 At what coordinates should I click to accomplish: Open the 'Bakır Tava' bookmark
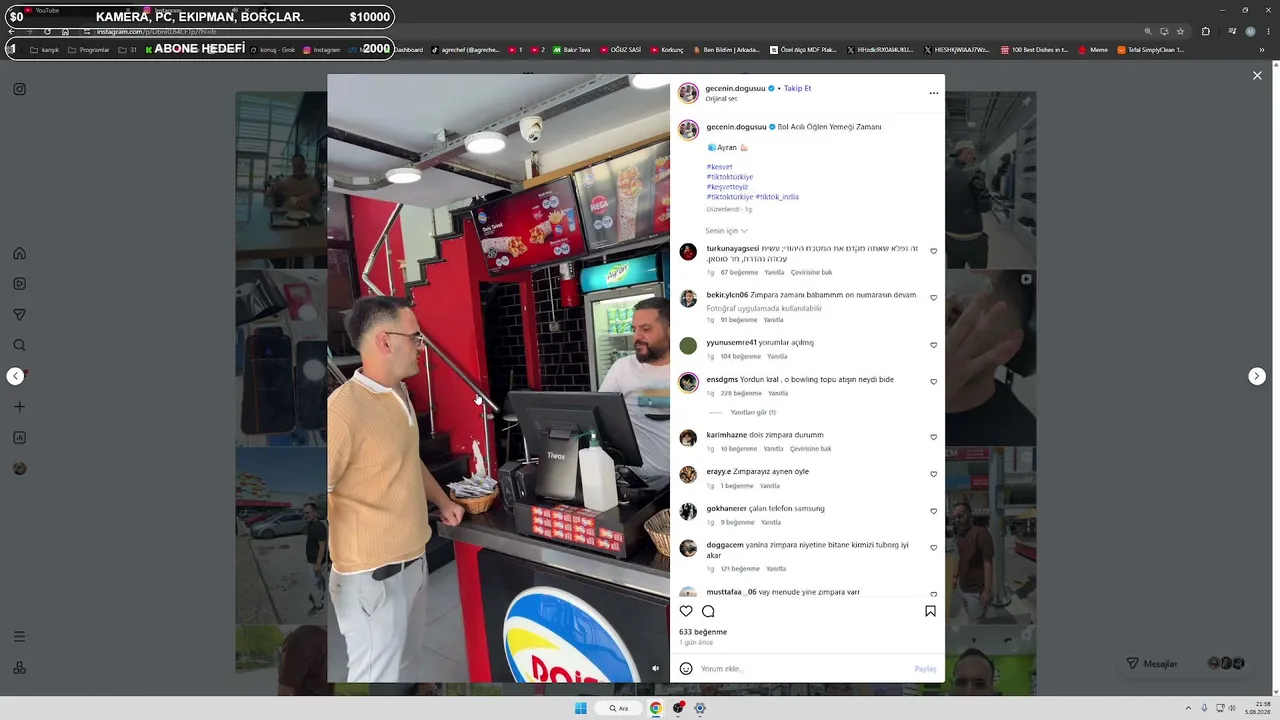pos(571,50)
